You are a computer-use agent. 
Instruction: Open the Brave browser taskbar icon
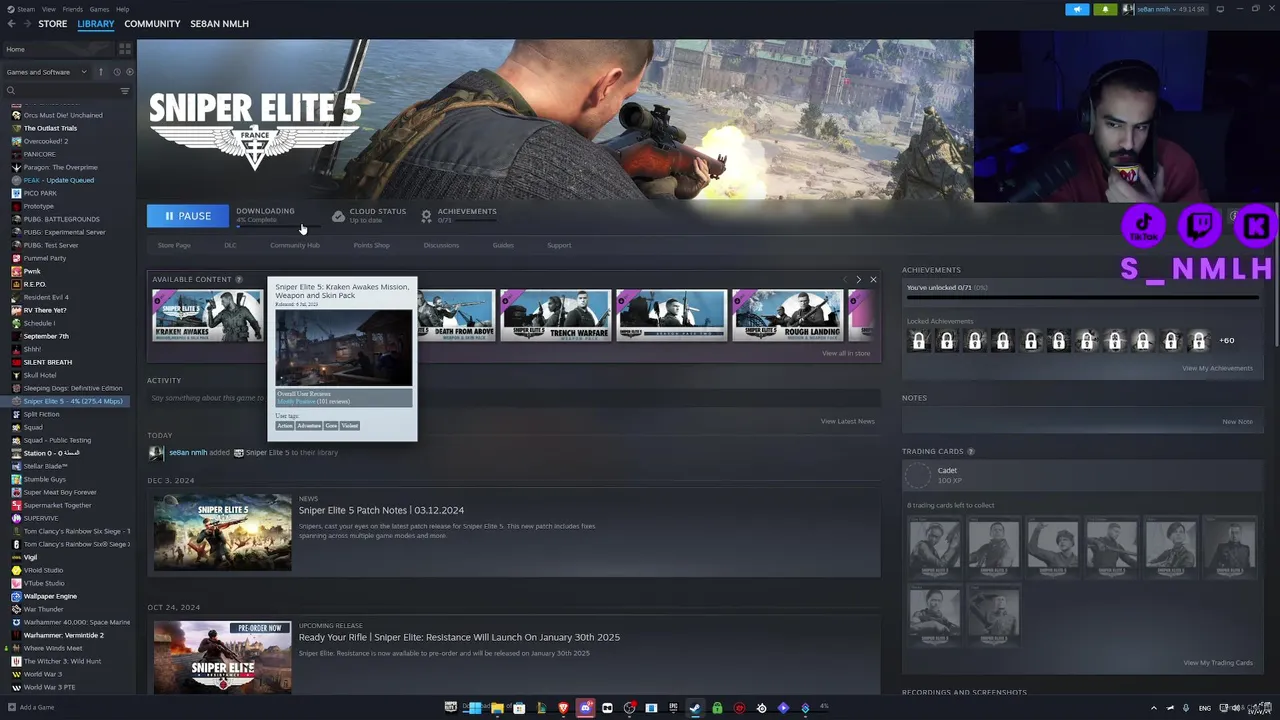[x=563, y=708]
